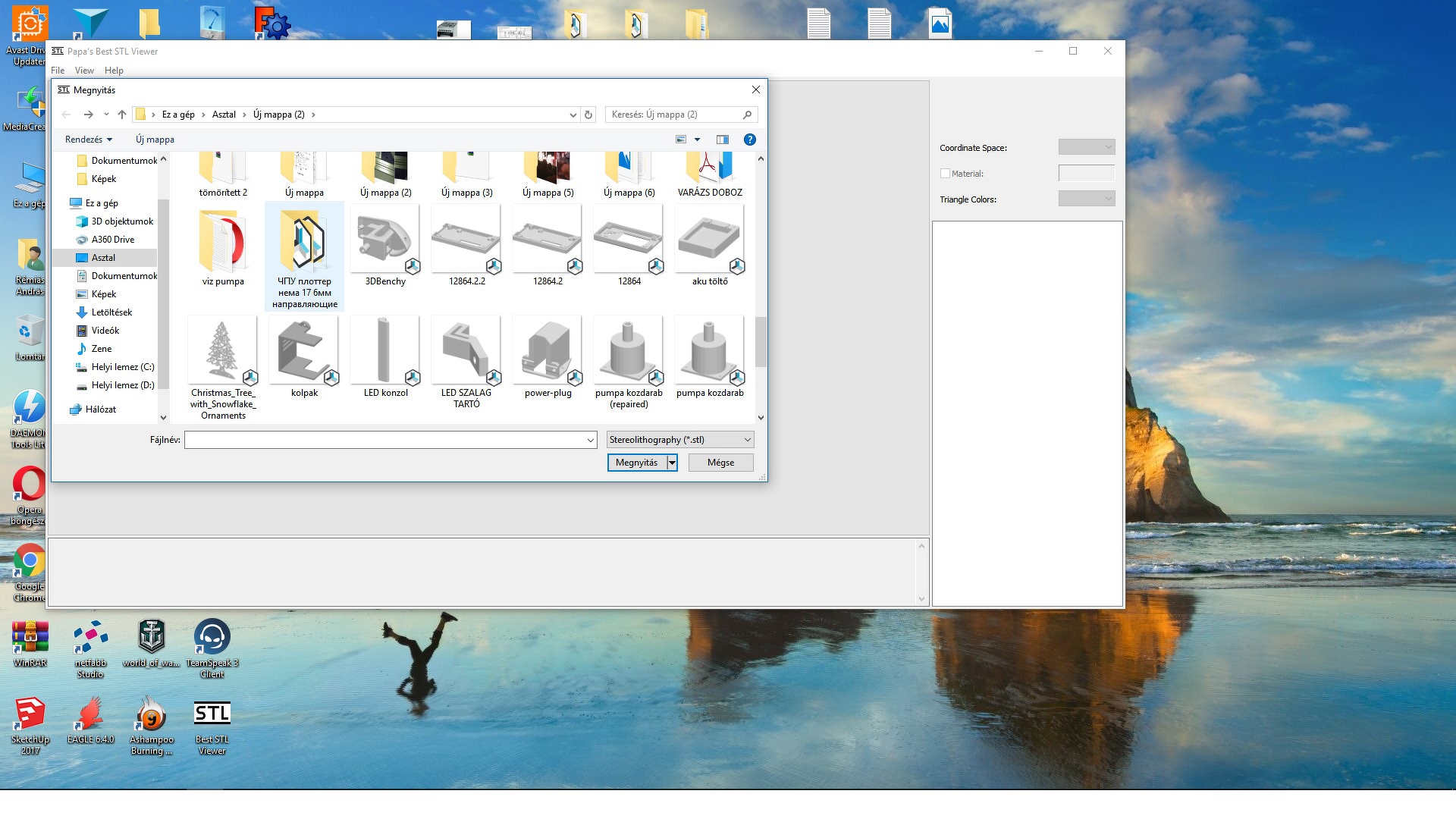
Task: Click the Megnyitás button
Action: click(636, 463)
